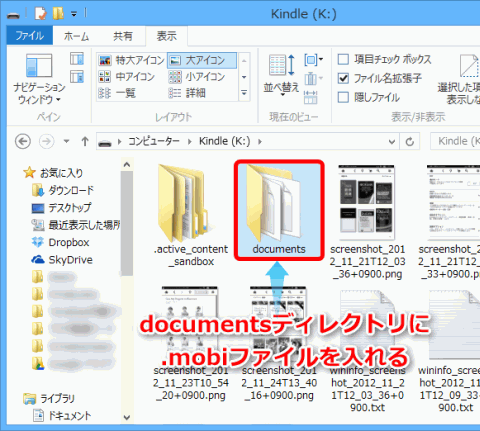Open ダウンロード in favorites

pyautogui.click(x=63, y=190)
